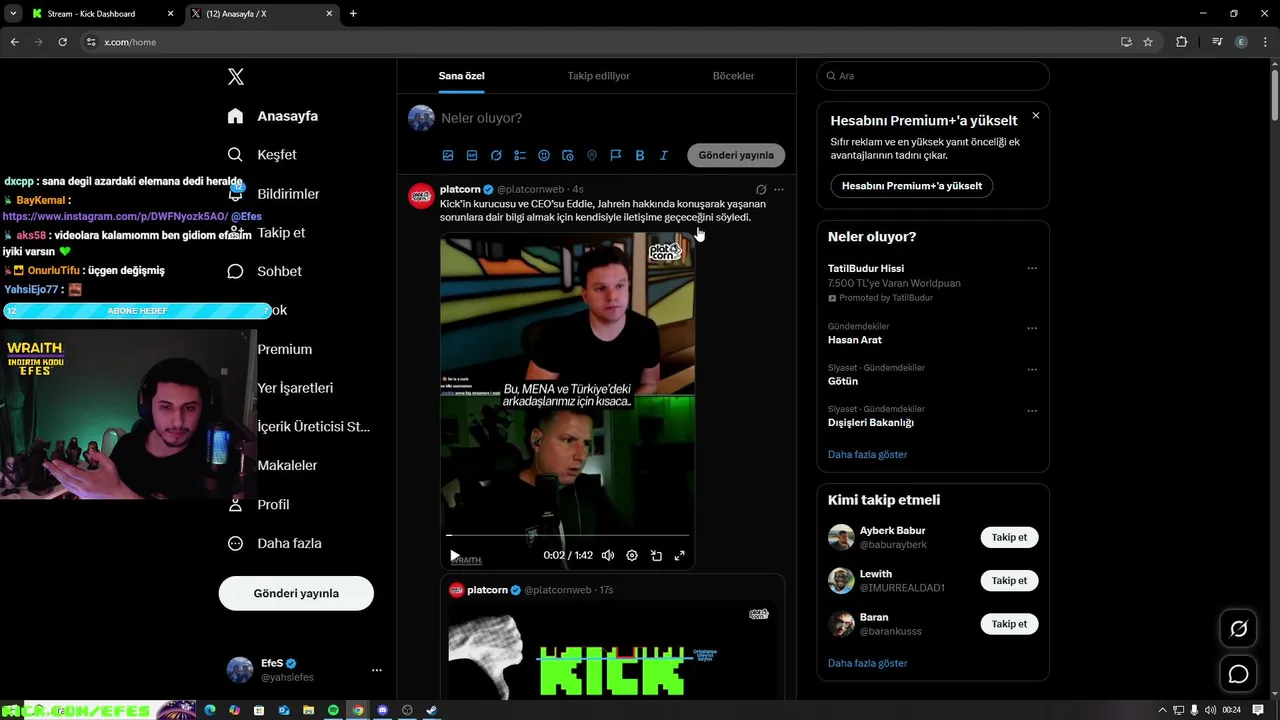The image size is (1280, 720).
Task: Click the Ara search box
Action: point(933,76)
